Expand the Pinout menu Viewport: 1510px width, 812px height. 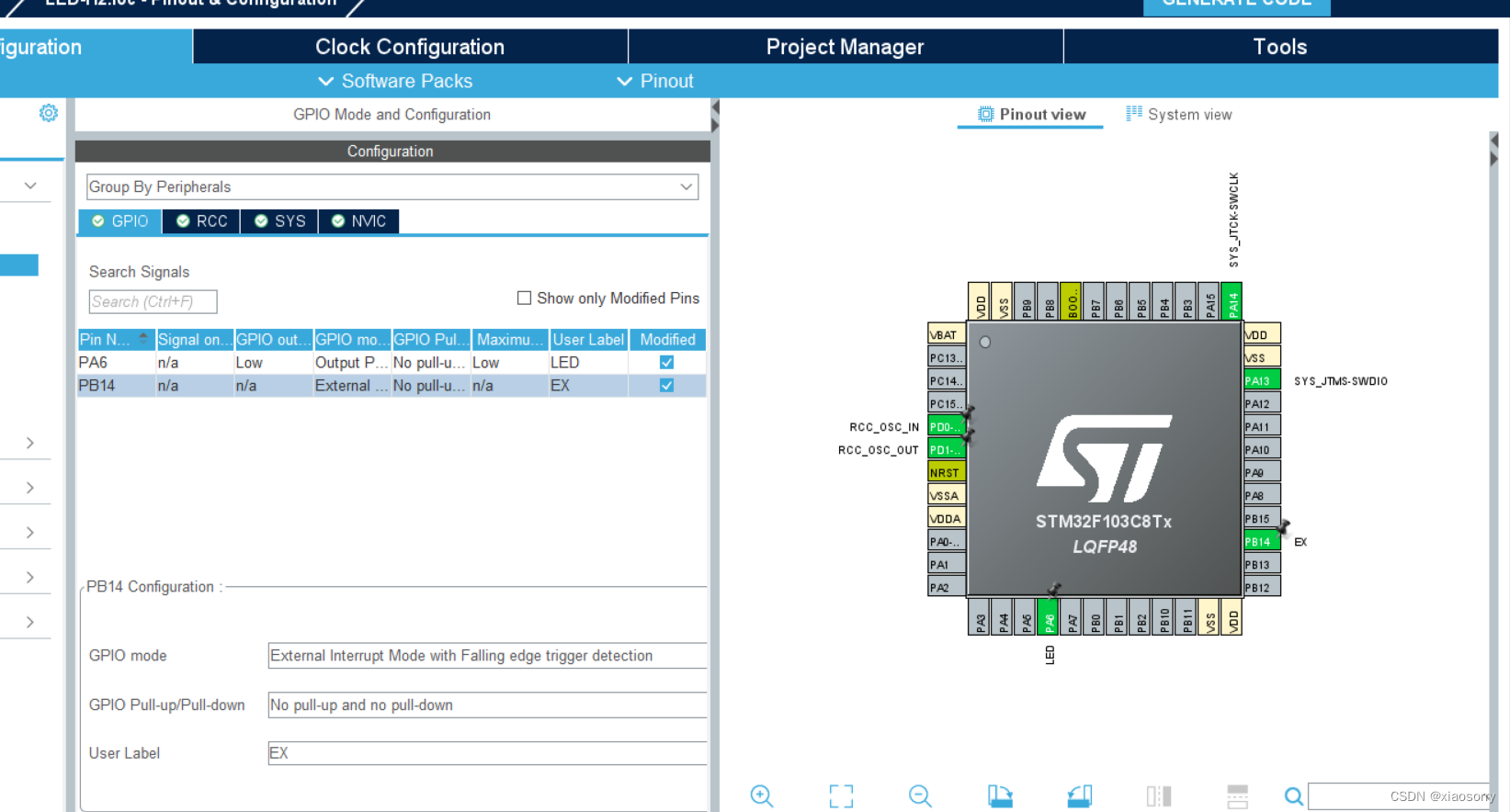pyautogui.click(x=655, y=81)
